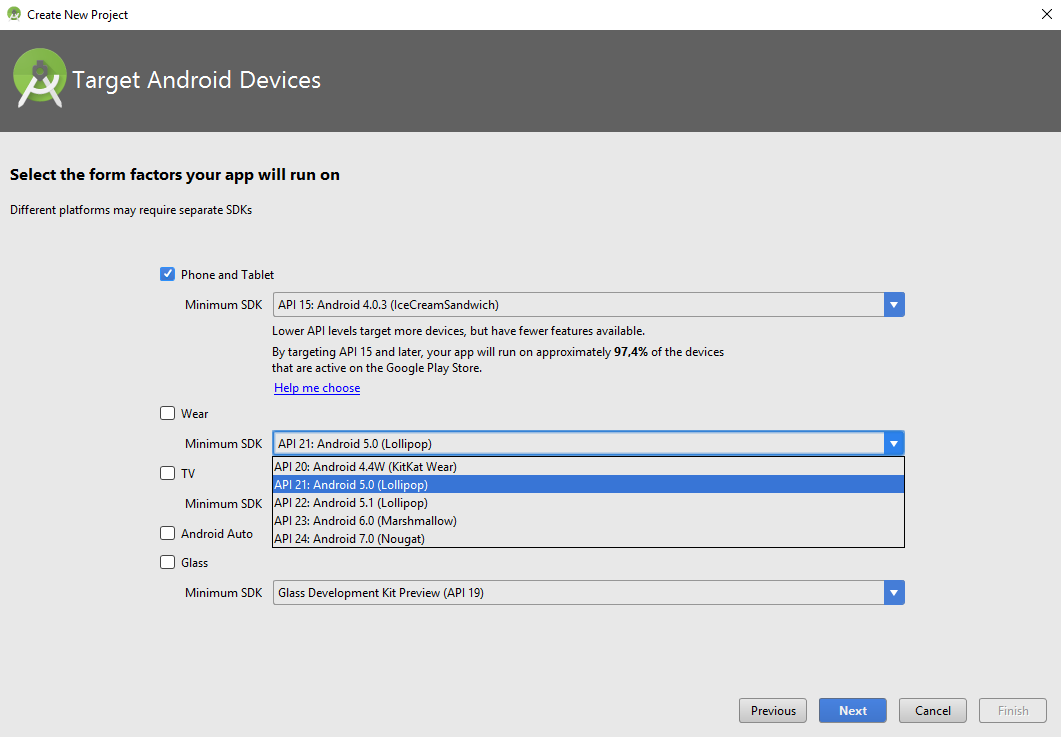The width and height of the screenshot is (1061, 737).
Task: Click the Phone and Tablet label
Action: click(227, 275)
